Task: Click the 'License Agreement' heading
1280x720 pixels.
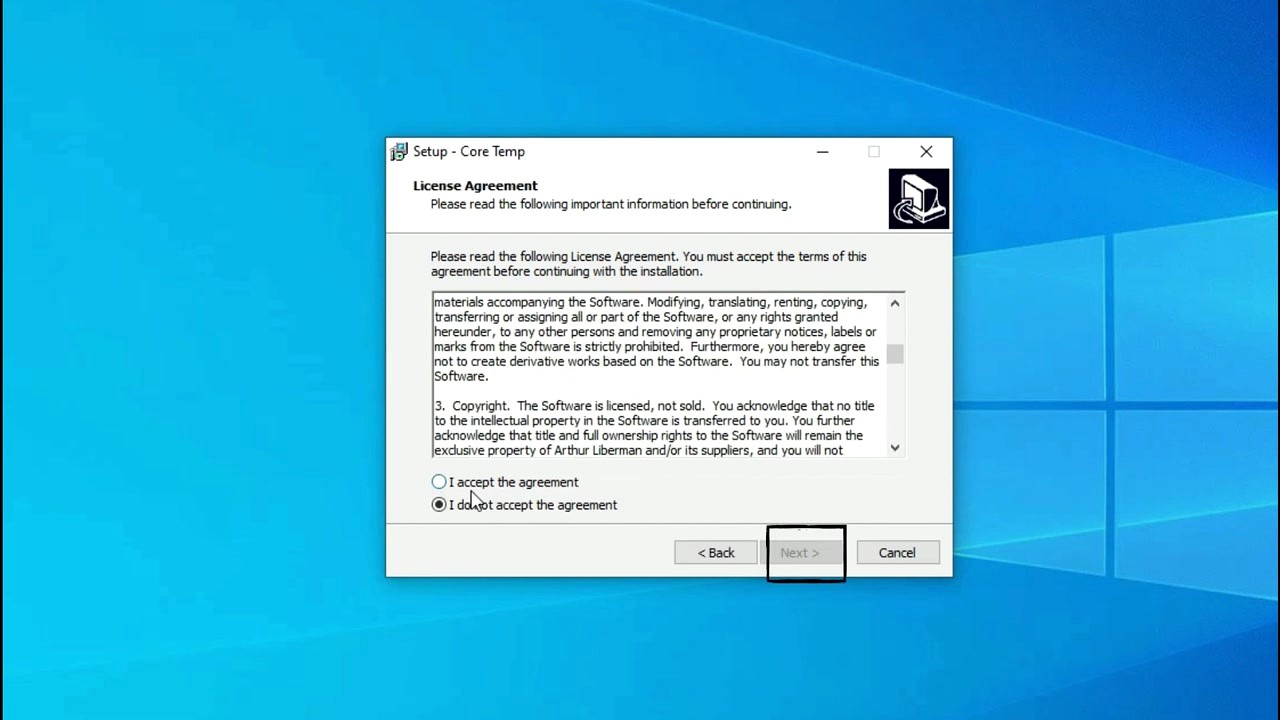Action: [475, 185]
